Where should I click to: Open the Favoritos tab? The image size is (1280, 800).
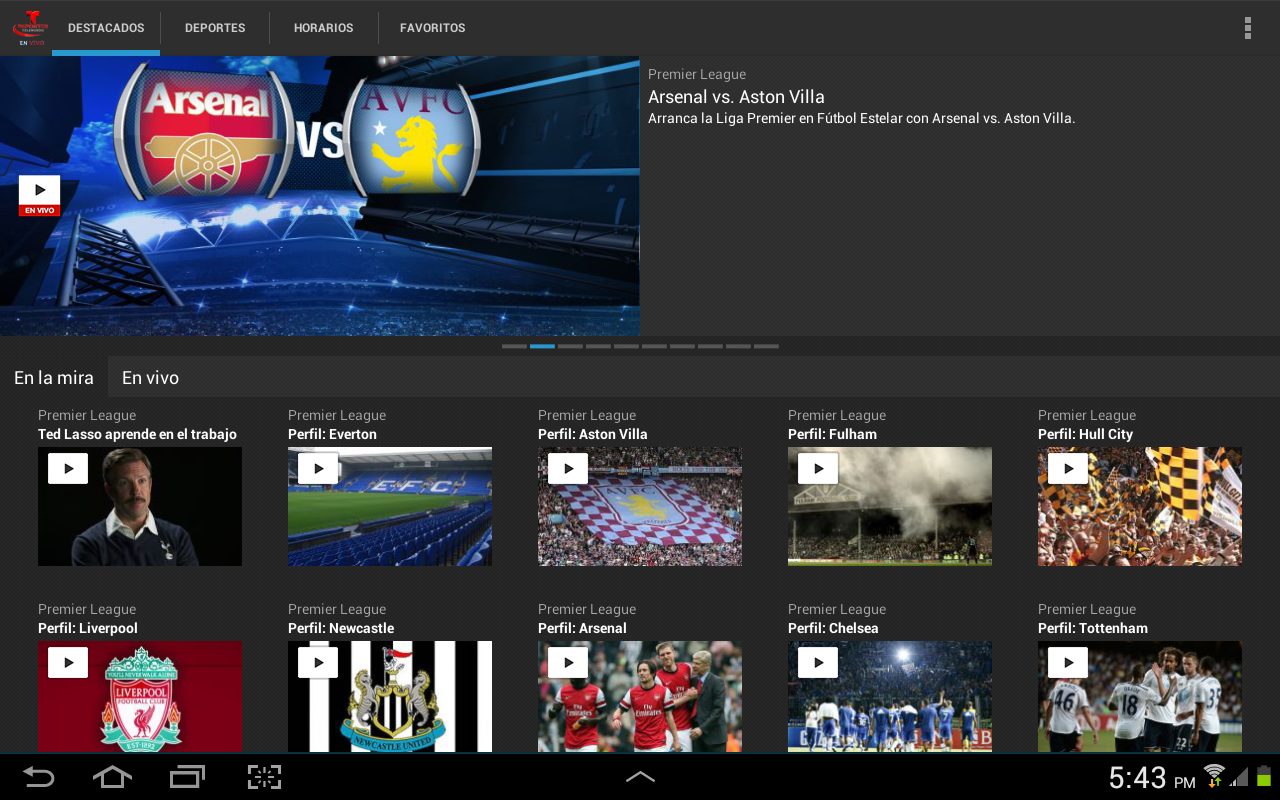pyautogui.click(x=433, y=28)
